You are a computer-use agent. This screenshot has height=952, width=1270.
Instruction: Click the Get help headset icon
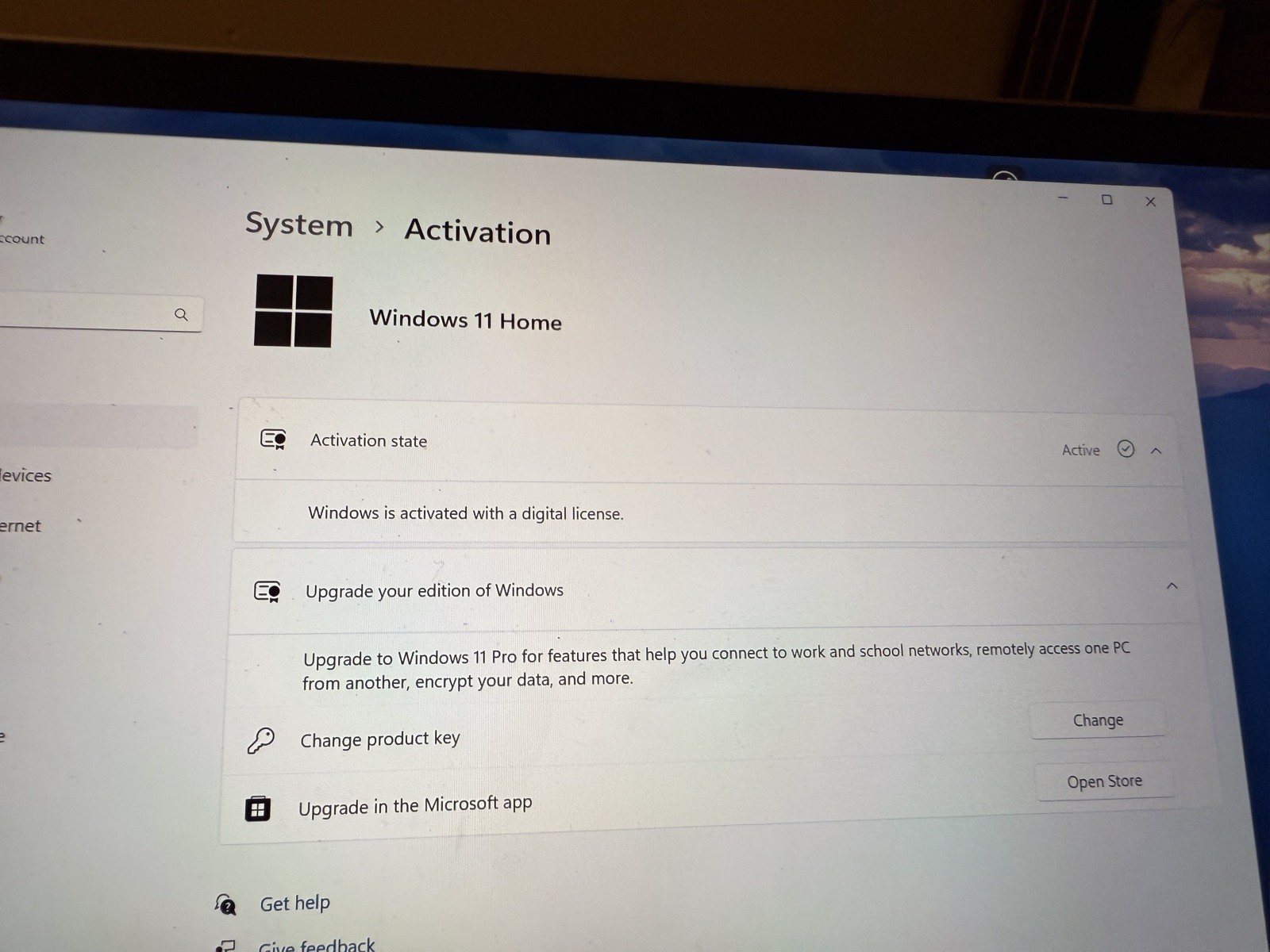[225, 904]
